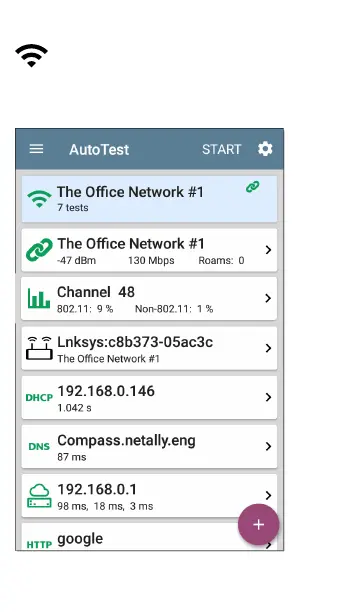
Task: Select The Office Network #1 7 tests header
Action: (149, 199)
